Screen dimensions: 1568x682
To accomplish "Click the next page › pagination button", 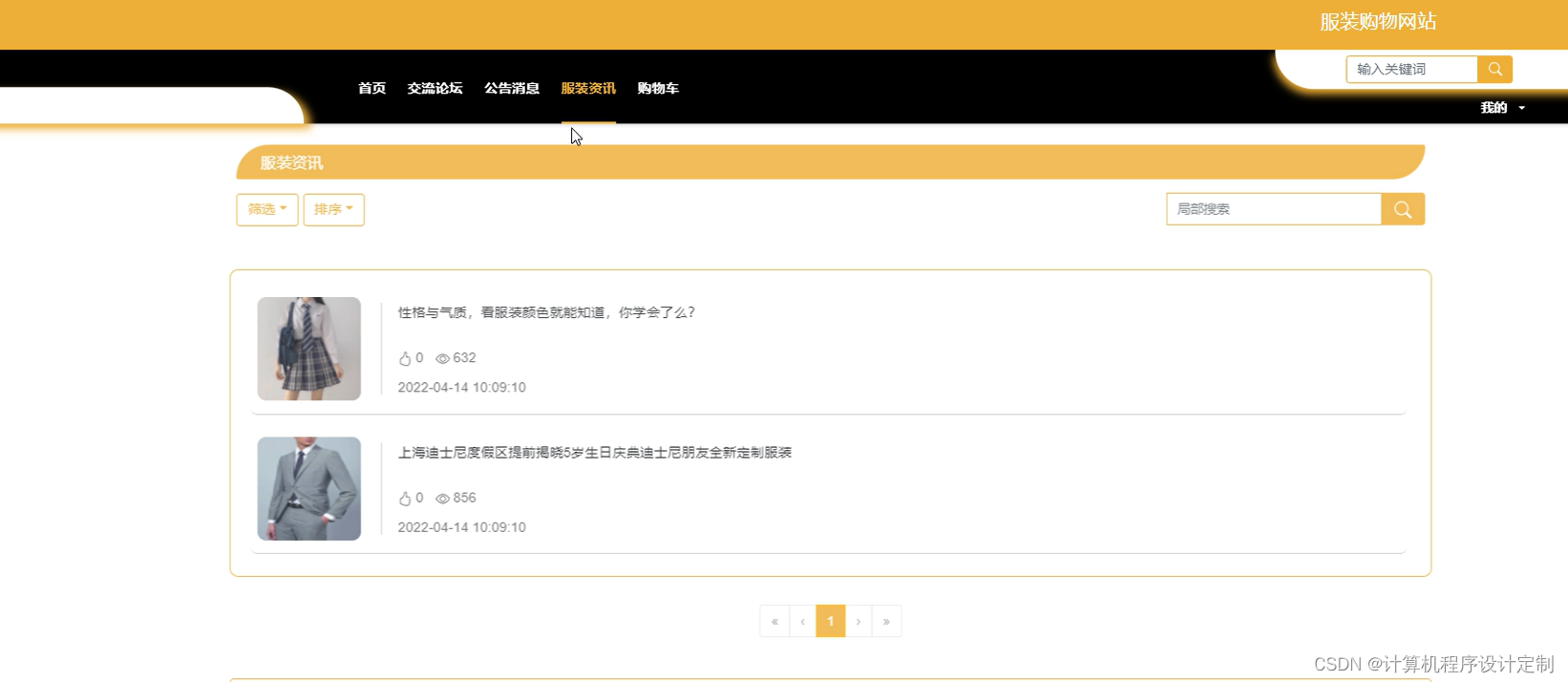I will click(x=858, y=621).
